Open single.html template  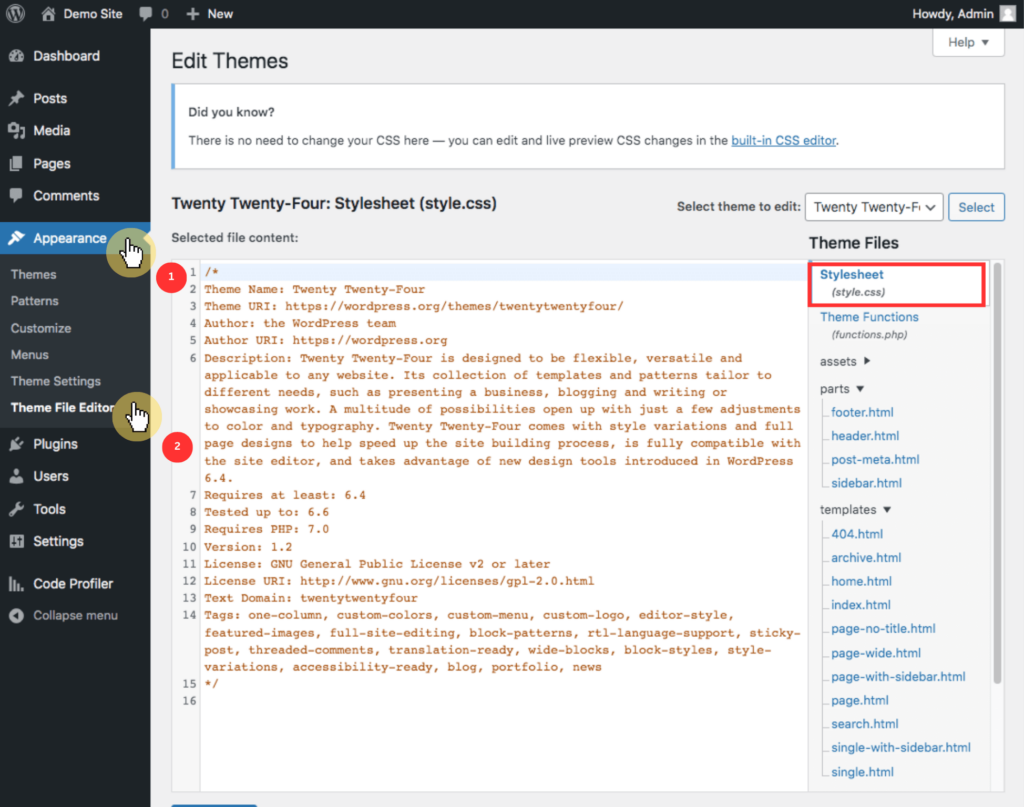point(862,772)
